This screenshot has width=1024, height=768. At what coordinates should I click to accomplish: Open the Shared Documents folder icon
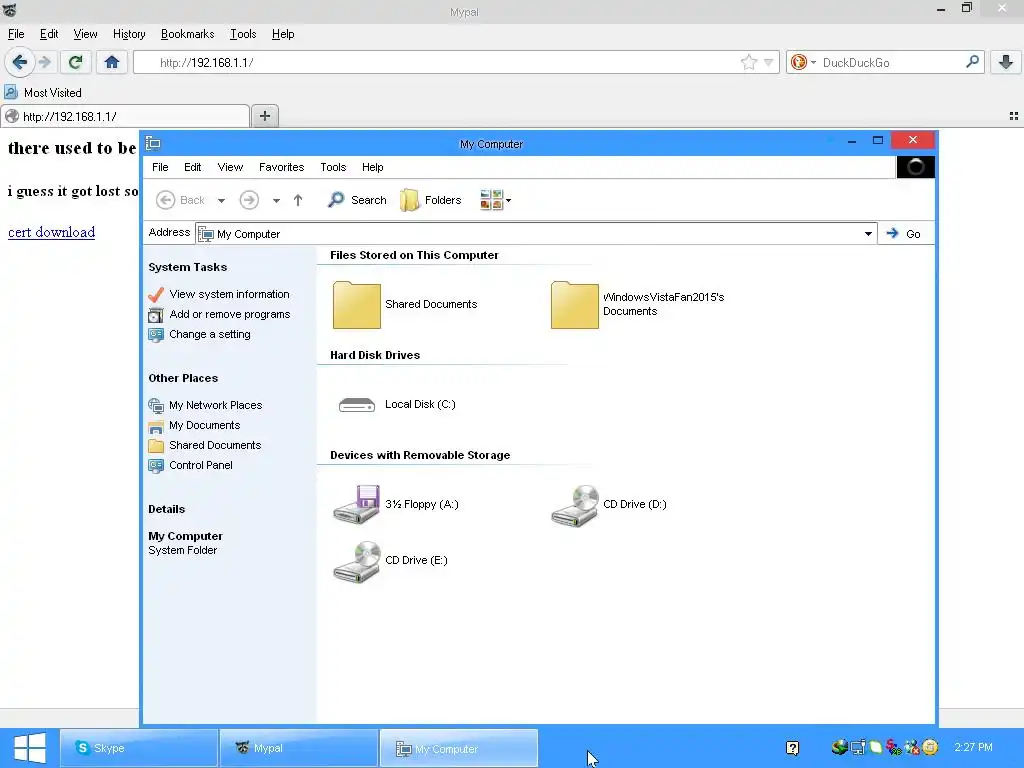tap(357, 304)
